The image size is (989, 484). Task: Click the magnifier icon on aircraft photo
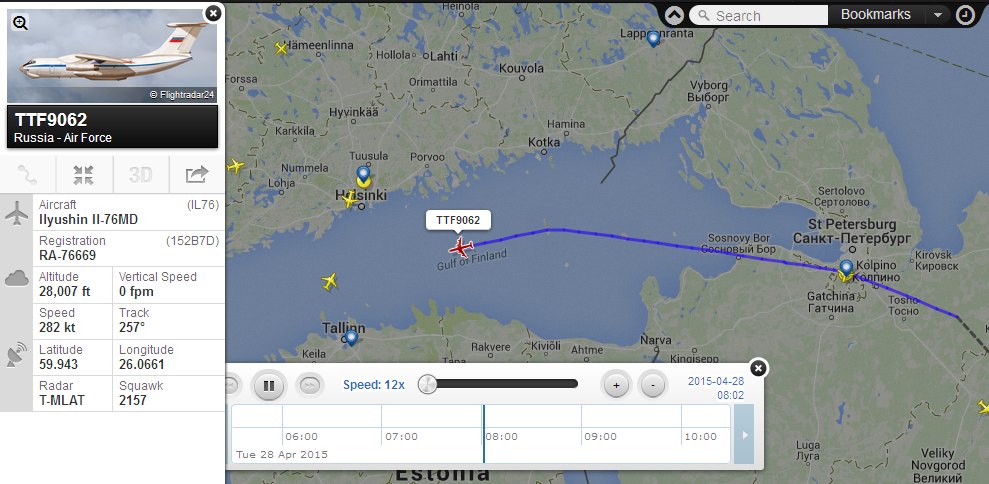[20, 23]
